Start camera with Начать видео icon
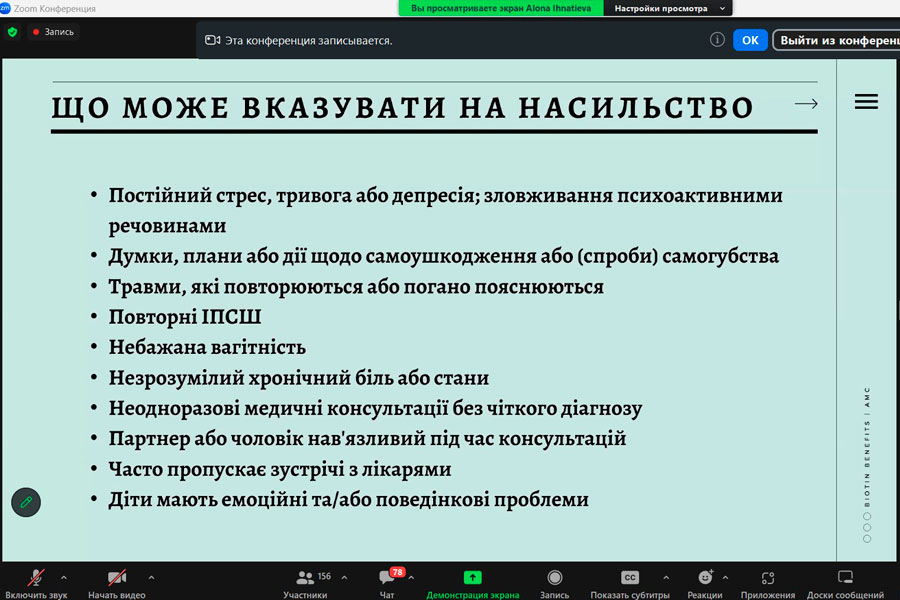The height and width of the screenshot is (600, 900). pos(117,578)
